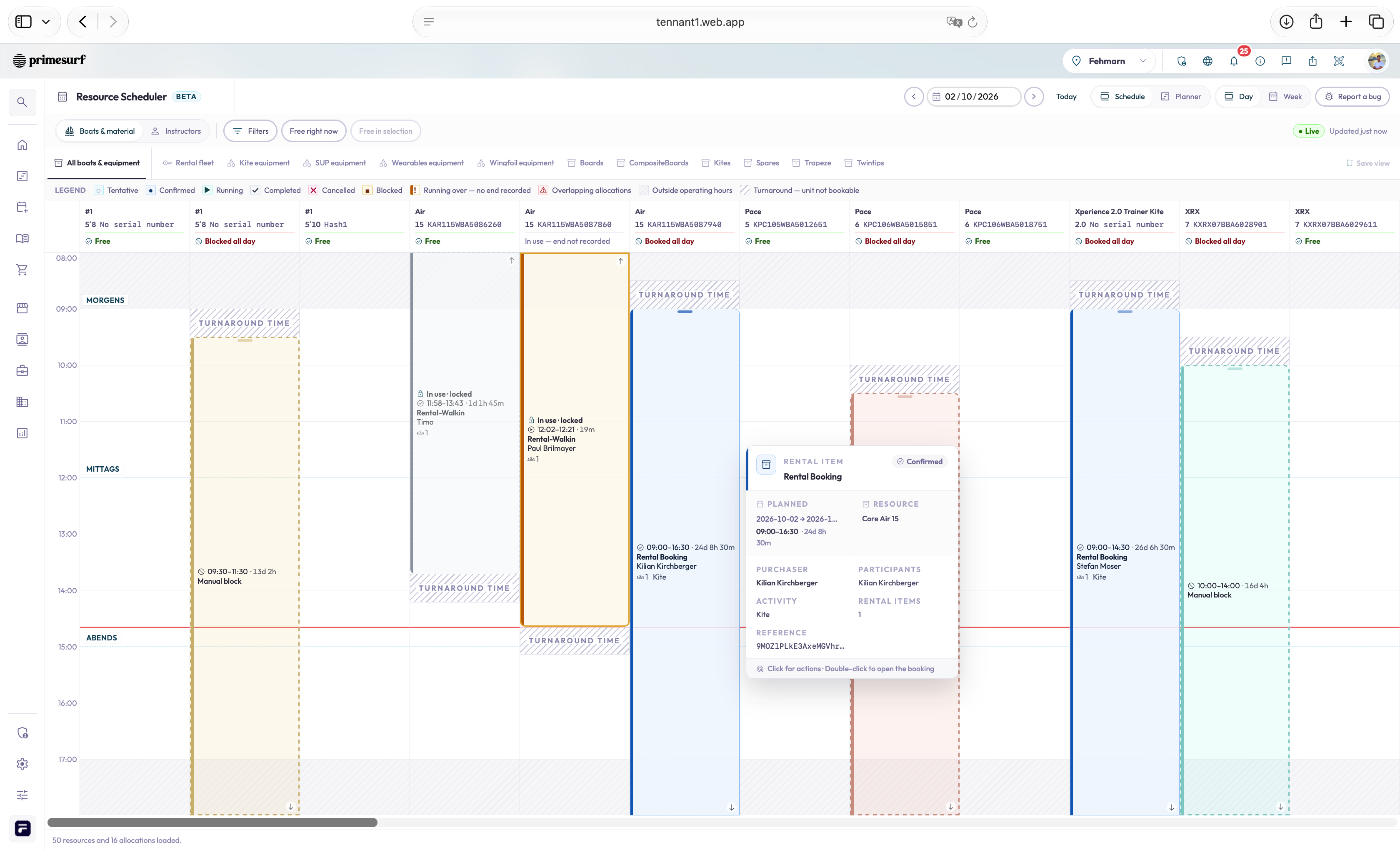Select the Rental Booking block of Stefan Moser
This screenshot has height=850, width=1400.
tap(1125, 561)
